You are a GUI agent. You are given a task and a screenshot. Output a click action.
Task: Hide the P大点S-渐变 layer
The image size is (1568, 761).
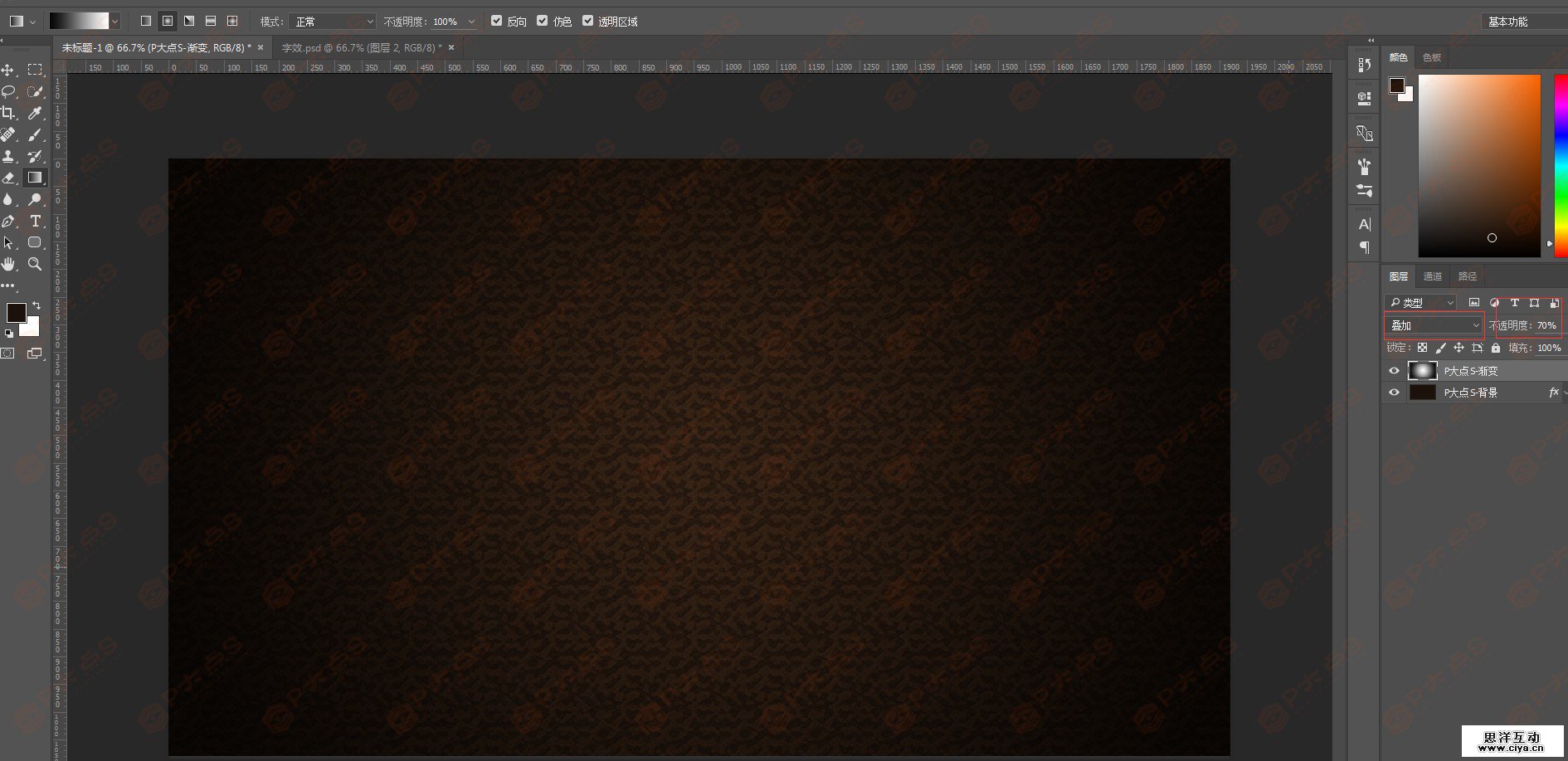pos(1394,371)
